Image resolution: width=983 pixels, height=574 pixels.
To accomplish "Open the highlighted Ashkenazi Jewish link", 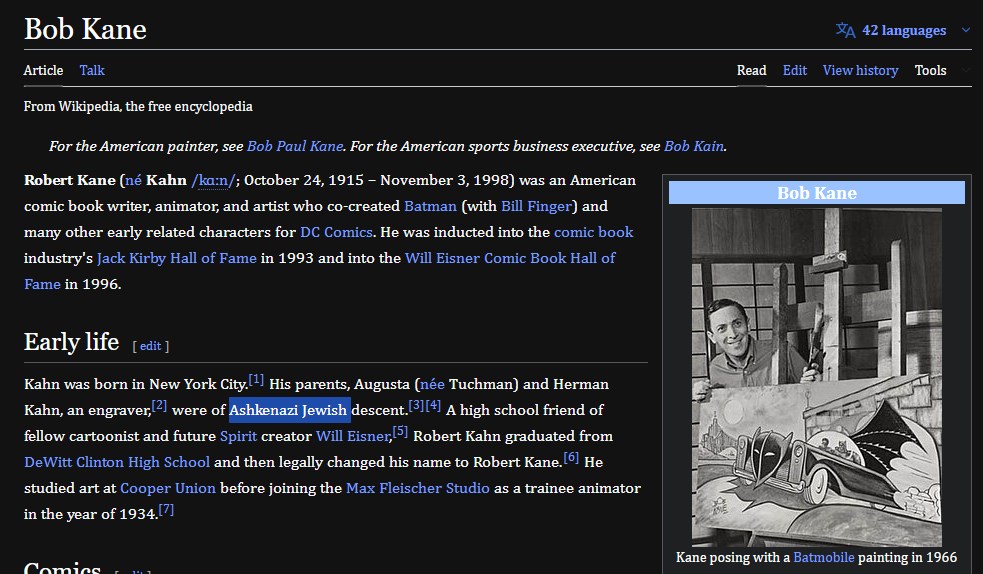I will pyautogui.click(x=288, y=410).
